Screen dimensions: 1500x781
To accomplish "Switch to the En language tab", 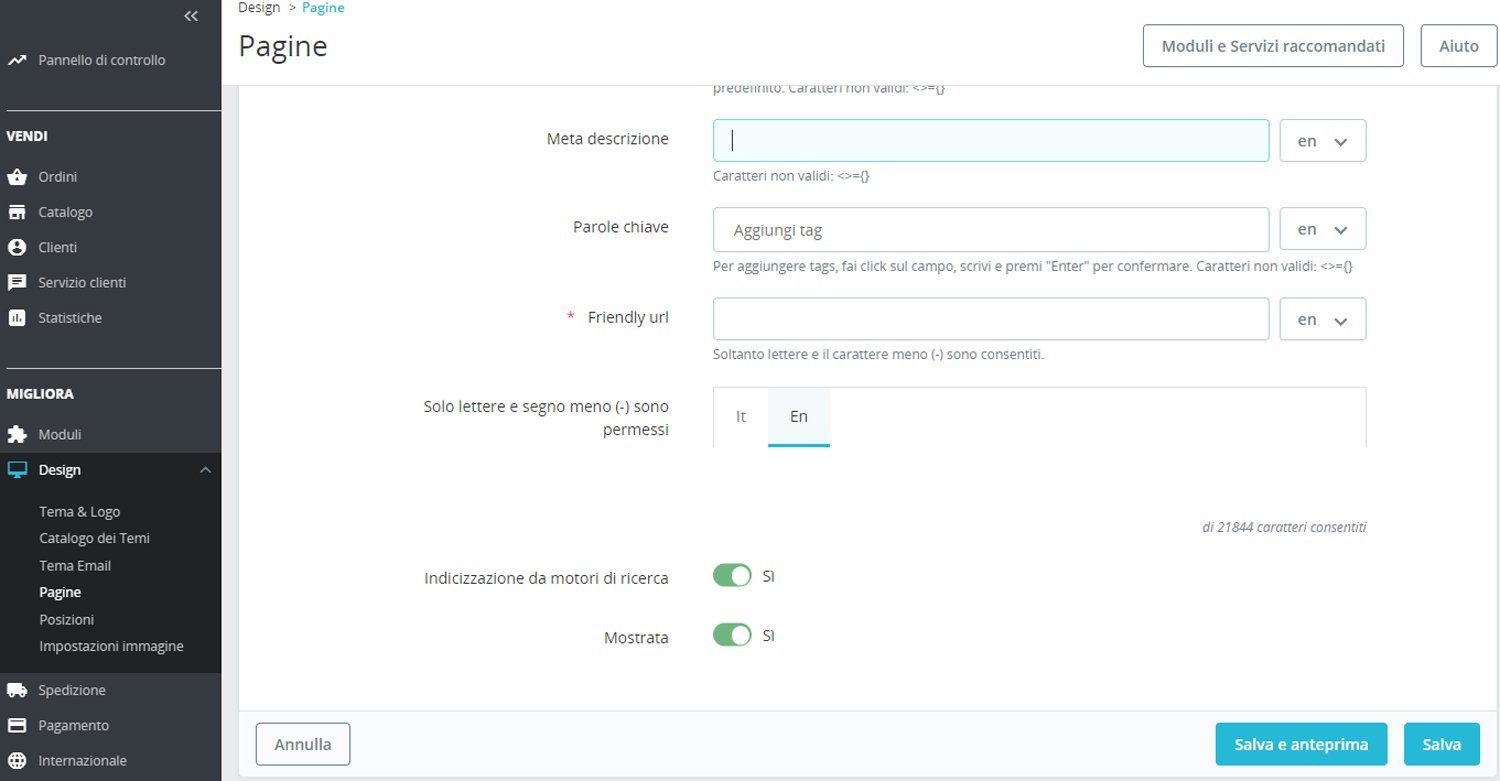I will click(799, 416).
